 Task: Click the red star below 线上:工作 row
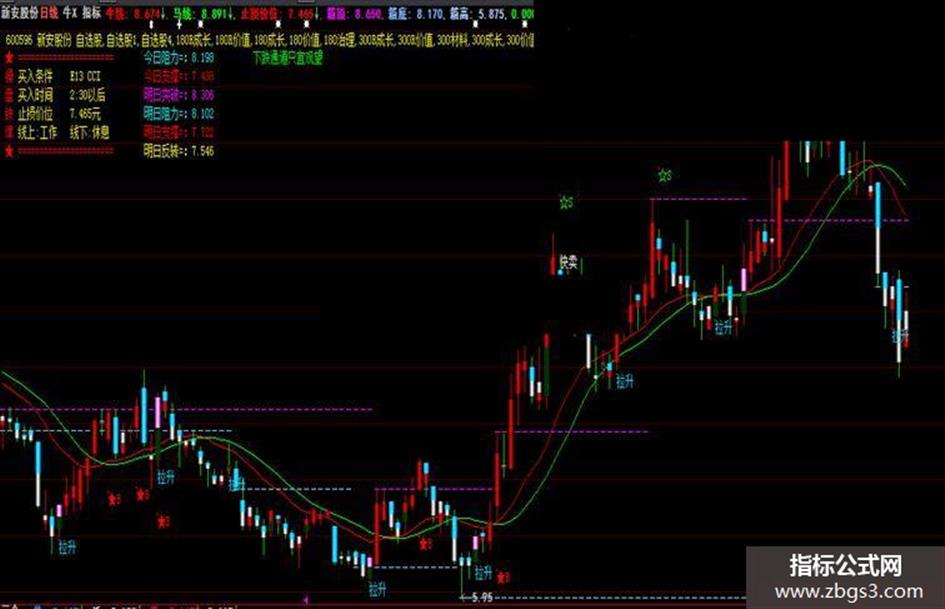coord(9,151)
